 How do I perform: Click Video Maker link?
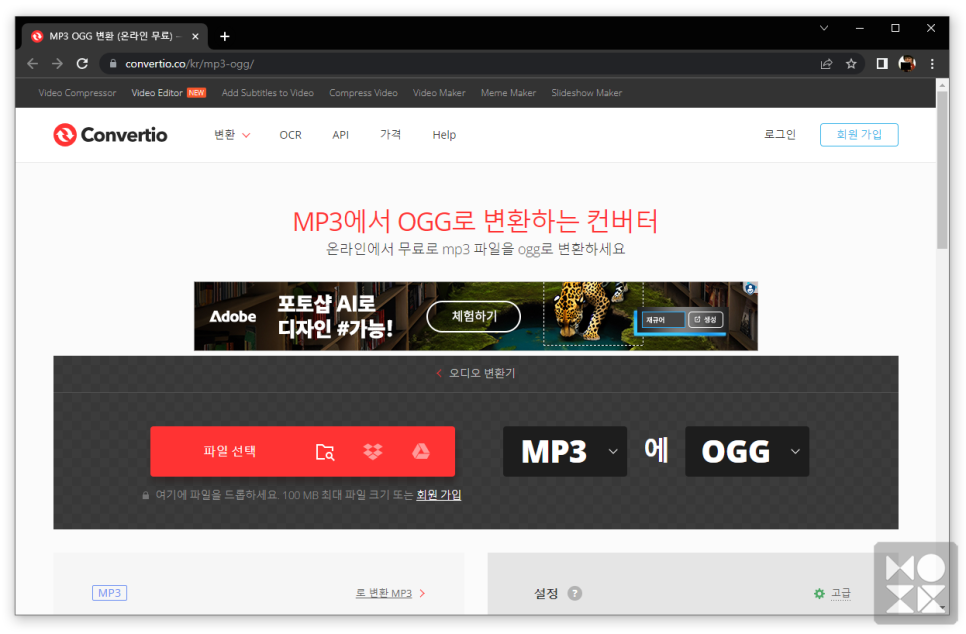(x=439, y=93)
